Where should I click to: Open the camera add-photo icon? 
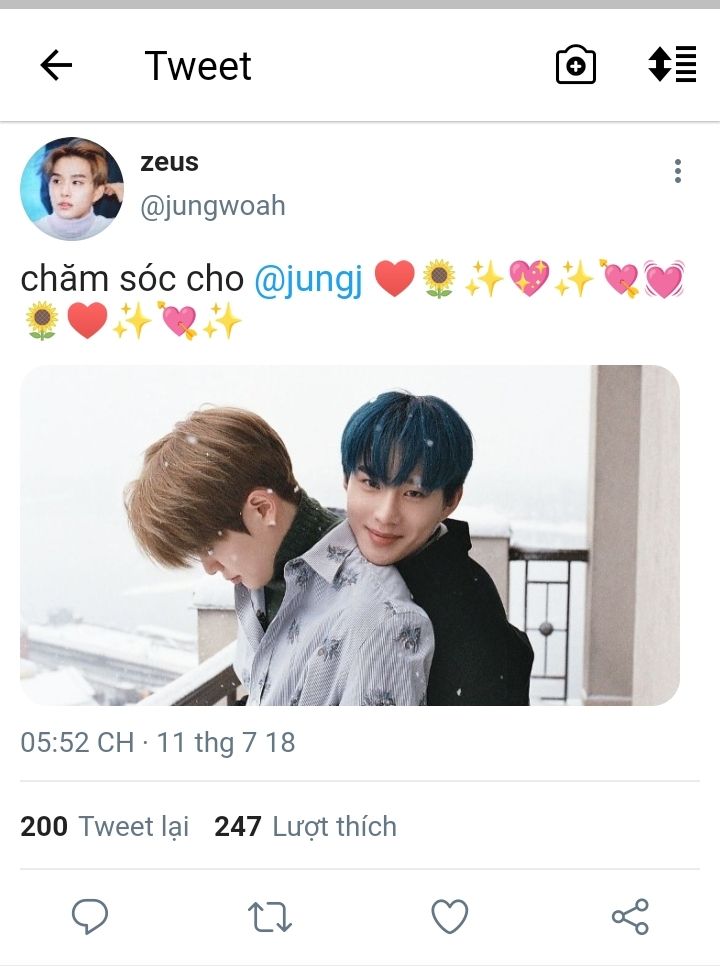575,65
